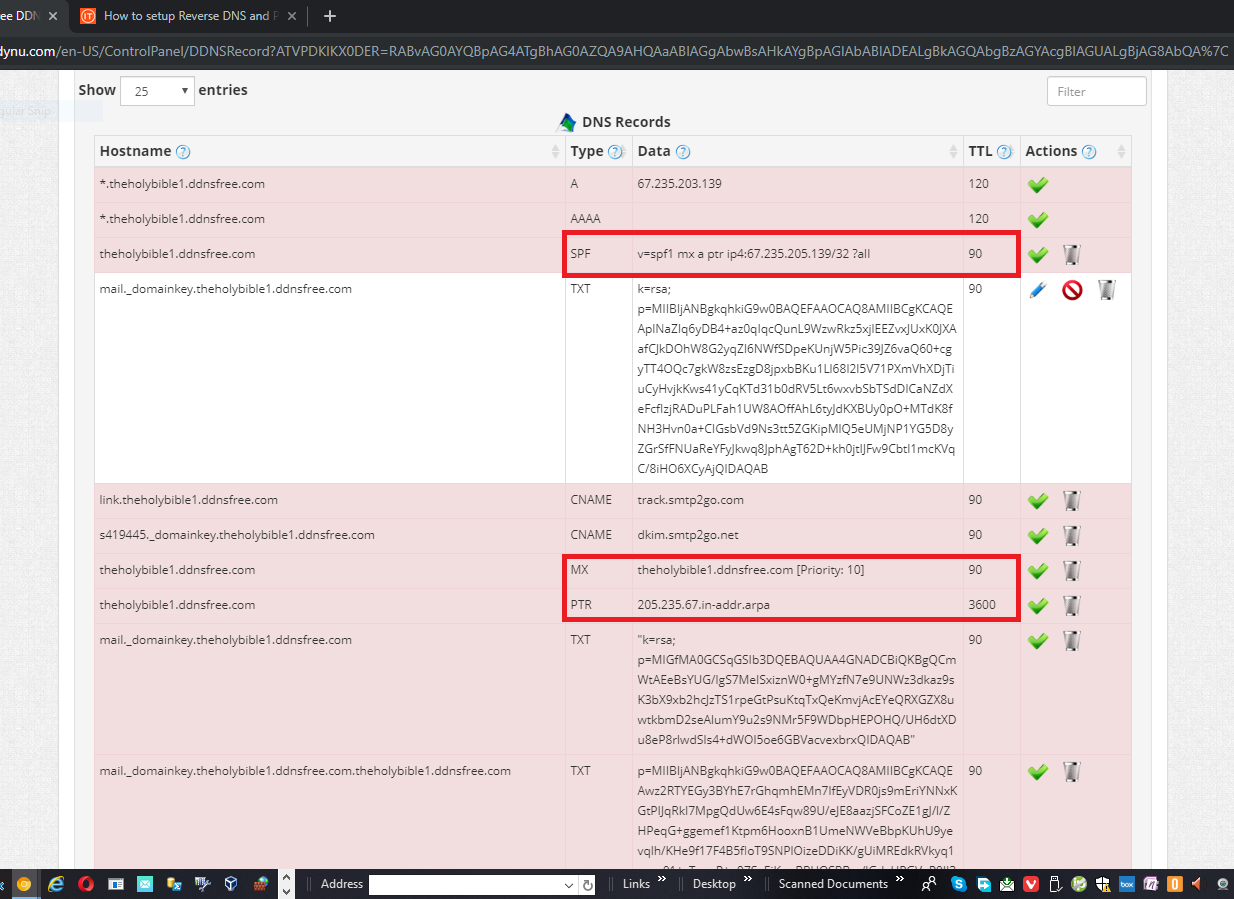This screenshot has width=1234, height=899.
Task: Click the green checkmark on the SPF record row
Action: 1038,255
